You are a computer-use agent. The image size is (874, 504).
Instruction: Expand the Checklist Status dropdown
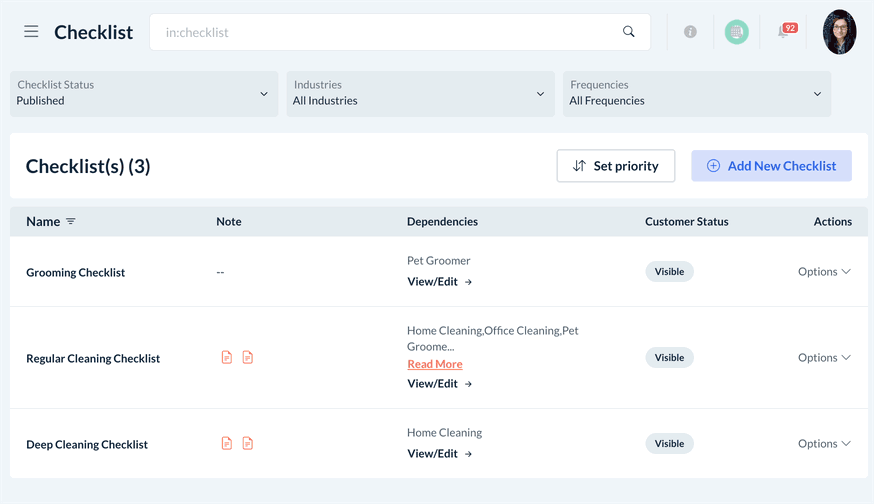coord(144,93)
